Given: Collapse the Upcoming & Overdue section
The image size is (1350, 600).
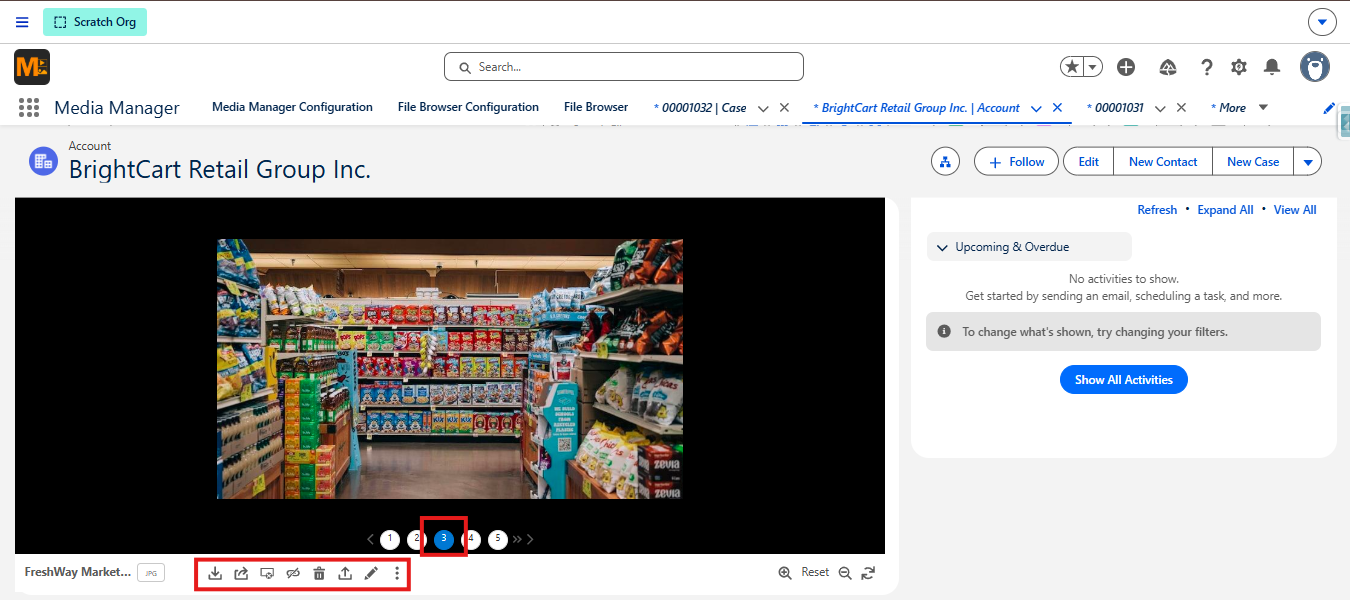Looking at the screenshot, I should click(942, 247).
